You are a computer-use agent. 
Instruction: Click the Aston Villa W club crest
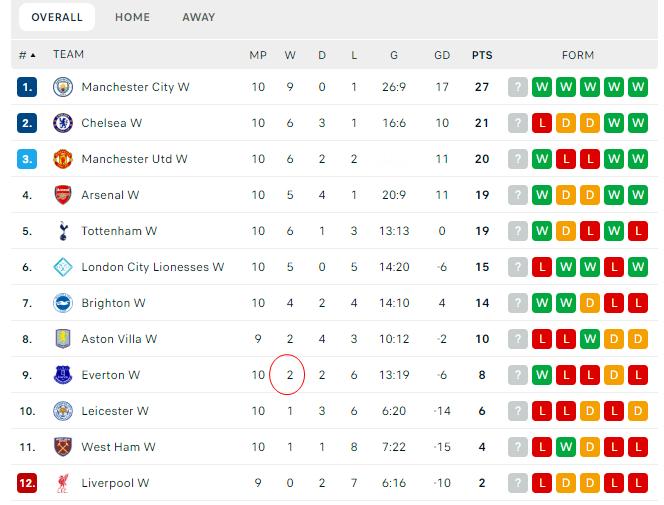[x=62, y=339]
